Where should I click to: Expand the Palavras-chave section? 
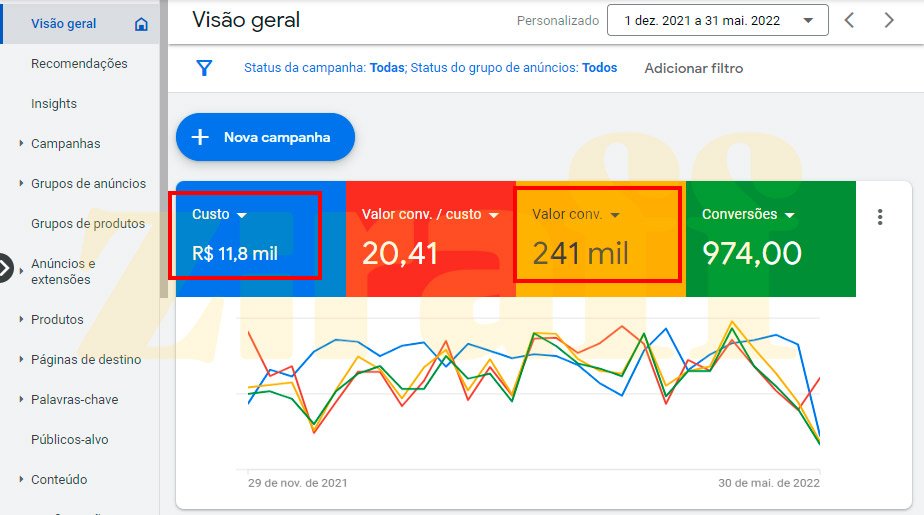click(x=21, y=400)
